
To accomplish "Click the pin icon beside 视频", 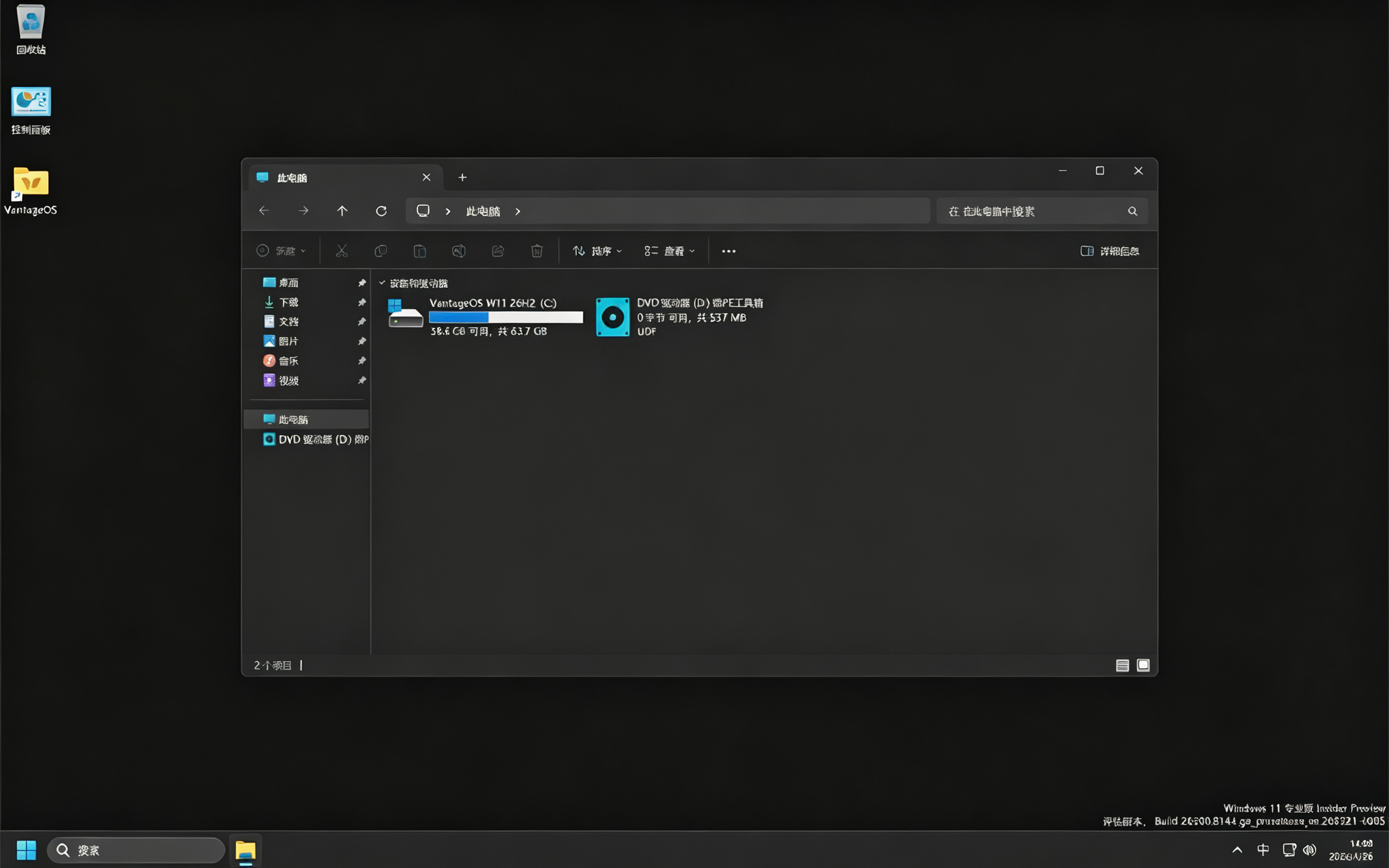I will point(361,380).
